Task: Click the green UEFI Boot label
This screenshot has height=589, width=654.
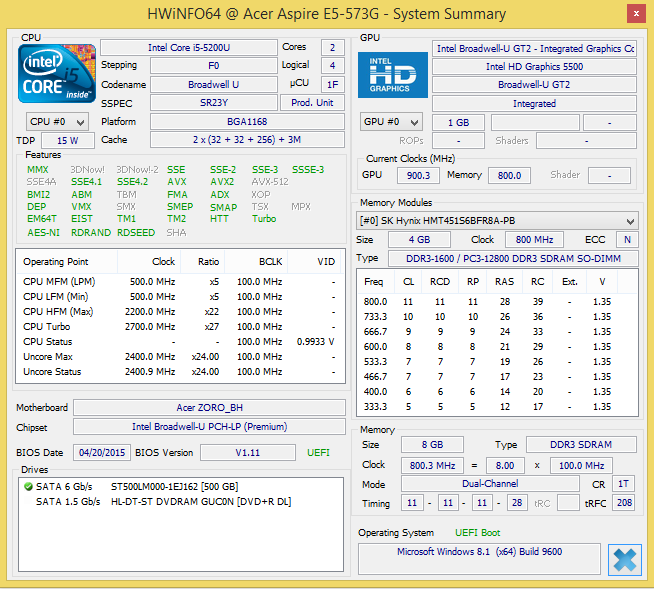Action: 478,533
